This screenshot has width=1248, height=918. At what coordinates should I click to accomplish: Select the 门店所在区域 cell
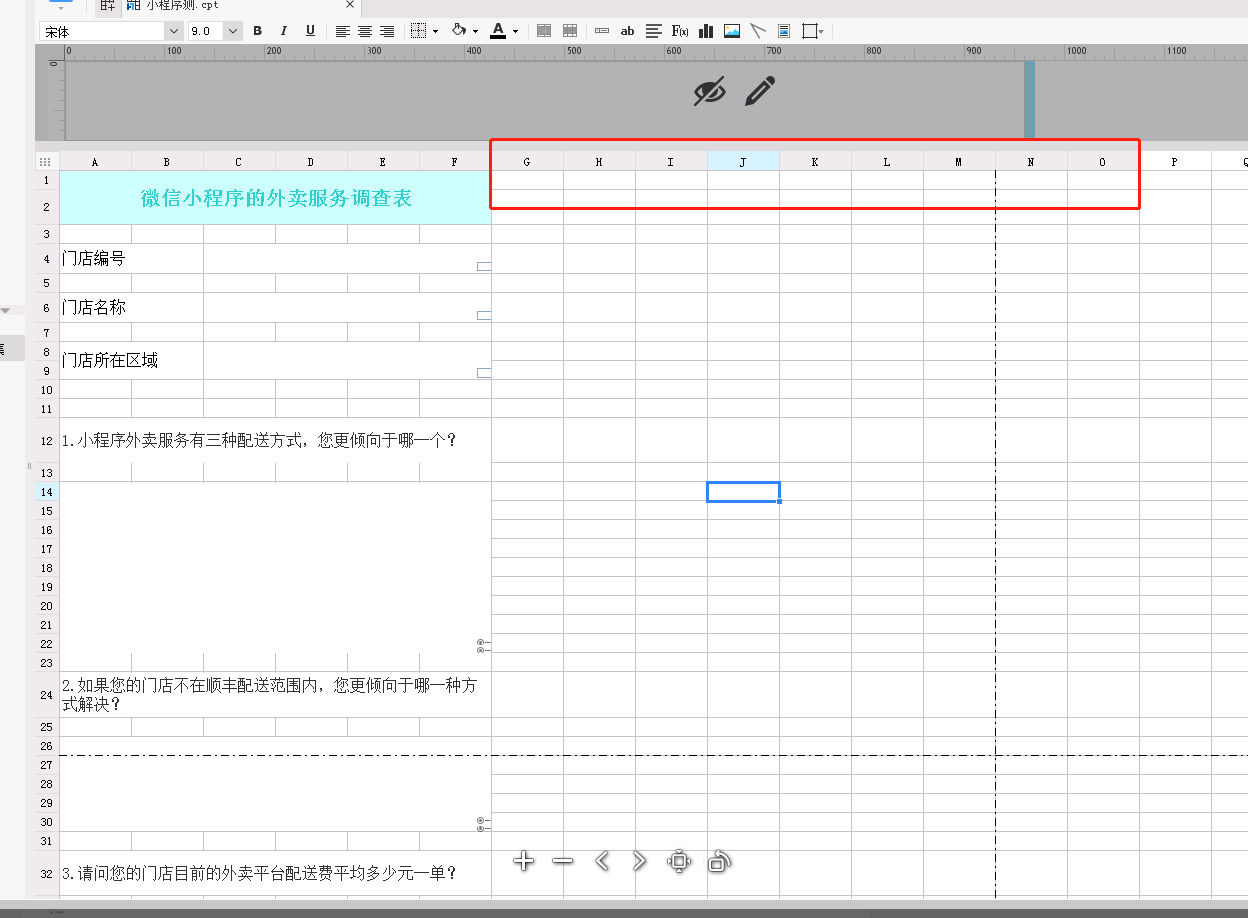click(x=131, y=360)
